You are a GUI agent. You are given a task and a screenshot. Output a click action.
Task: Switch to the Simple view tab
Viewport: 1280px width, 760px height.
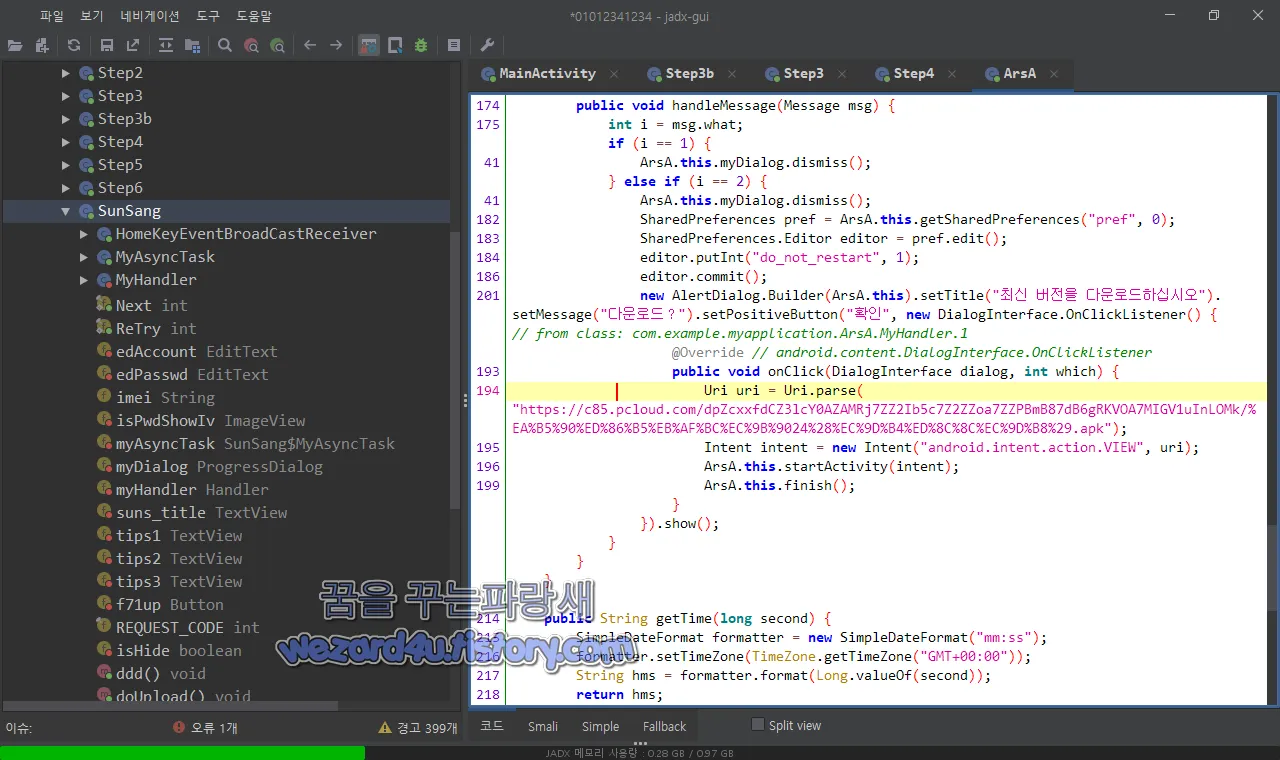point(600,726)
